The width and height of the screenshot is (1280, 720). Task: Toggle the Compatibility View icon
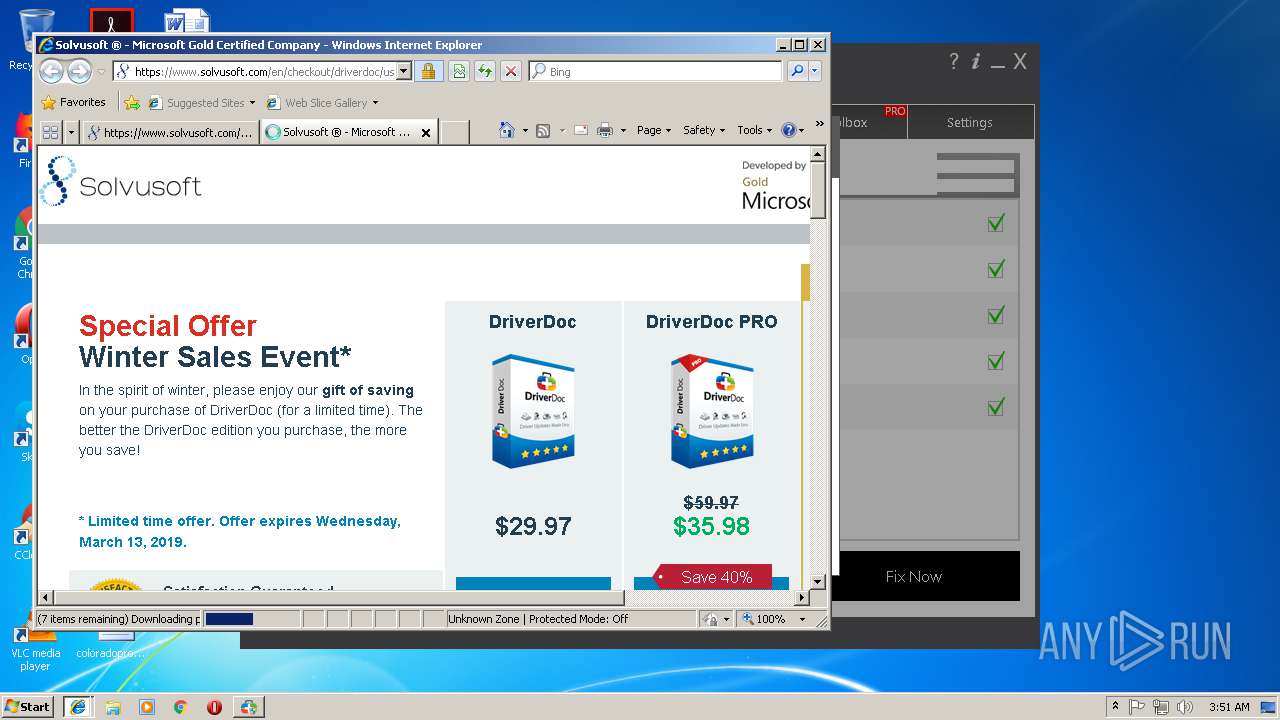pyautogui.click(x=458, y=71)
